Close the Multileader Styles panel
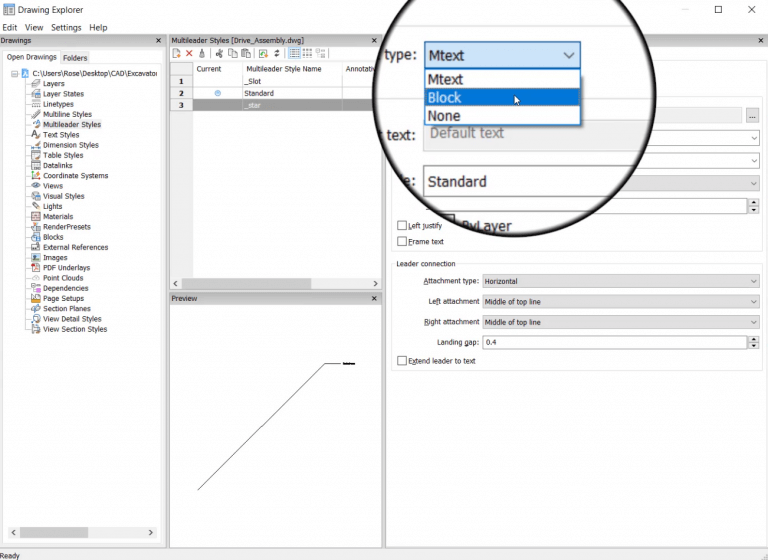Screen dimensions: 768x560 coord(374,41)
